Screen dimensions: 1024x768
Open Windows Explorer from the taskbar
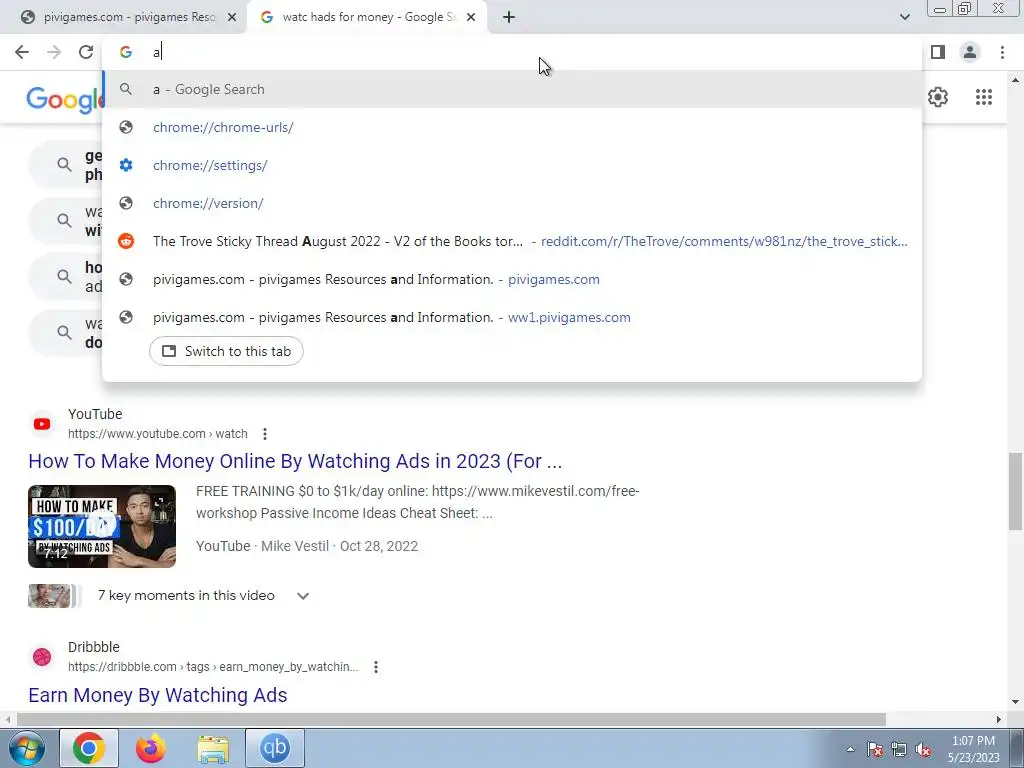(x=213, y=748)
